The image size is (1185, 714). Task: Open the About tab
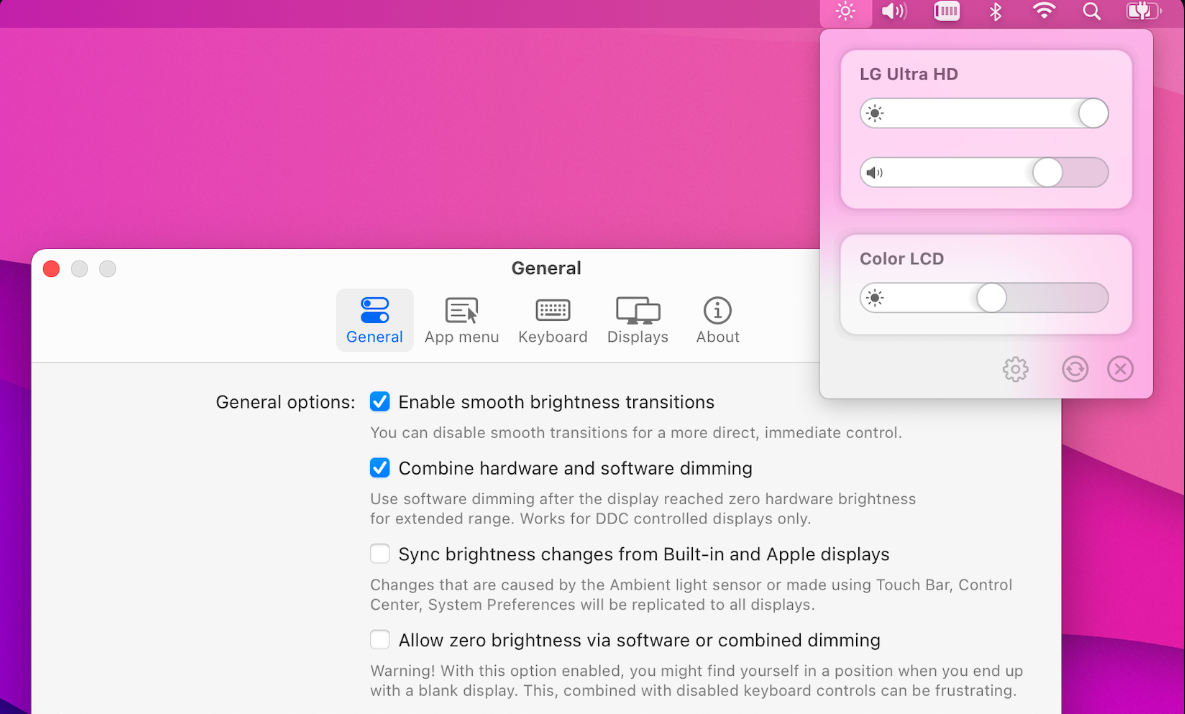click(x=717, y=320)
